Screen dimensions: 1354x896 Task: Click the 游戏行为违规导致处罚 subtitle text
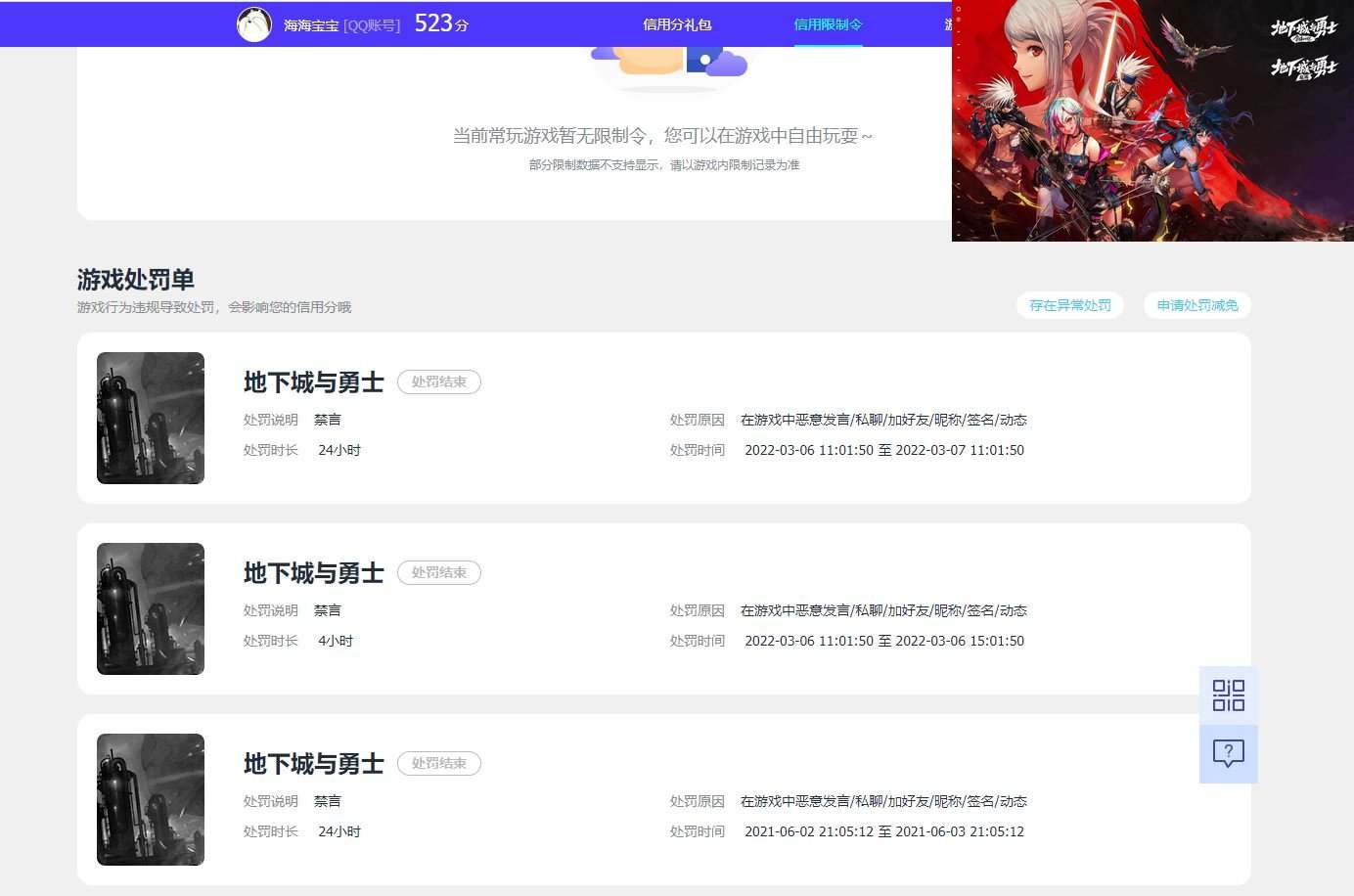[214, 307]
